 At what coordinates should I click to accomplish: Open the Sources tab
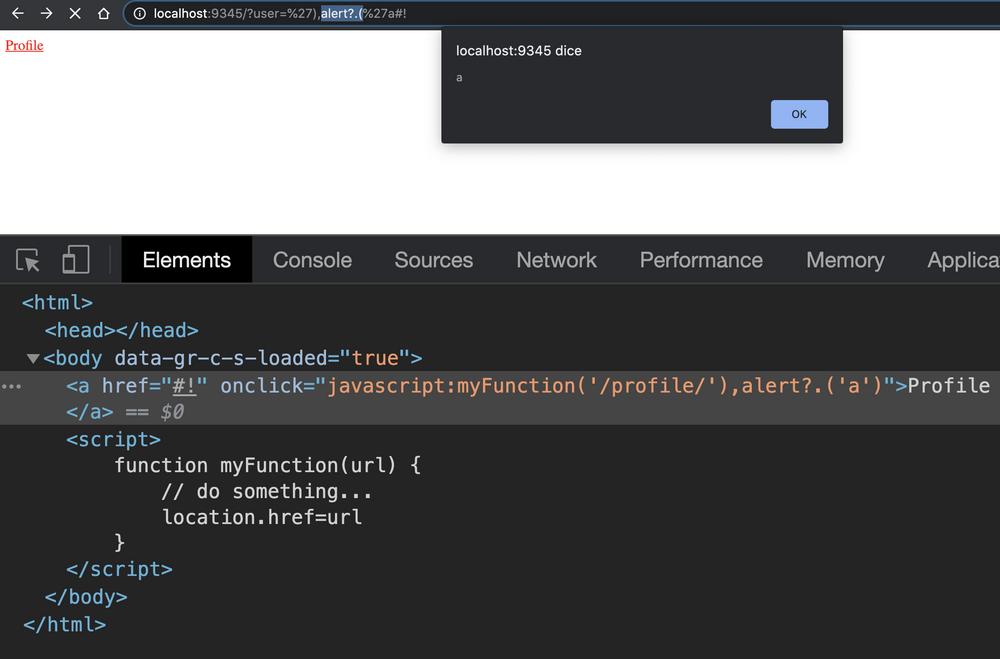click(x=433, y=259)
